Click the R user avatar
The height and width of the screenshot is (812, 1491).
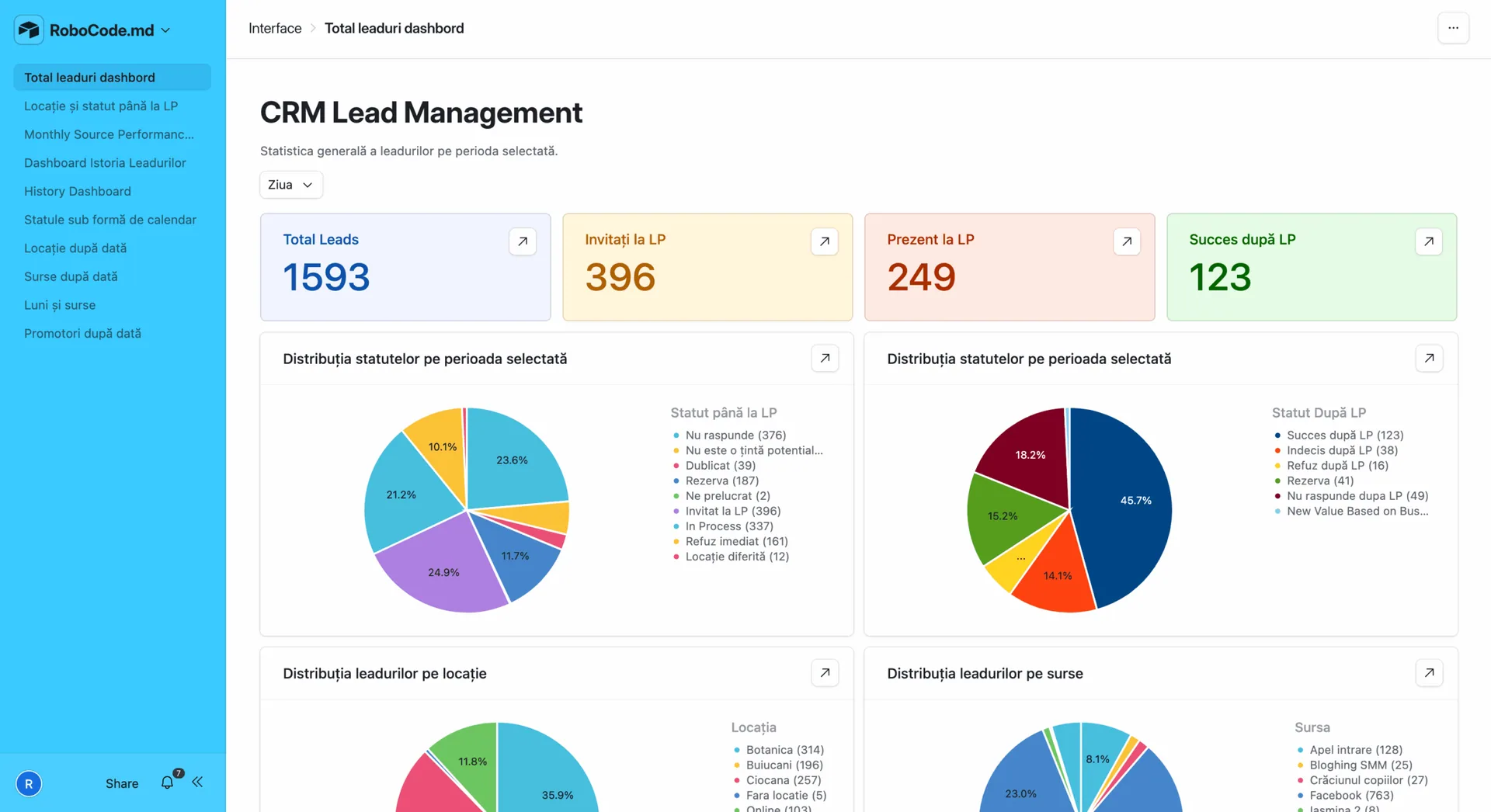[29, 783]
